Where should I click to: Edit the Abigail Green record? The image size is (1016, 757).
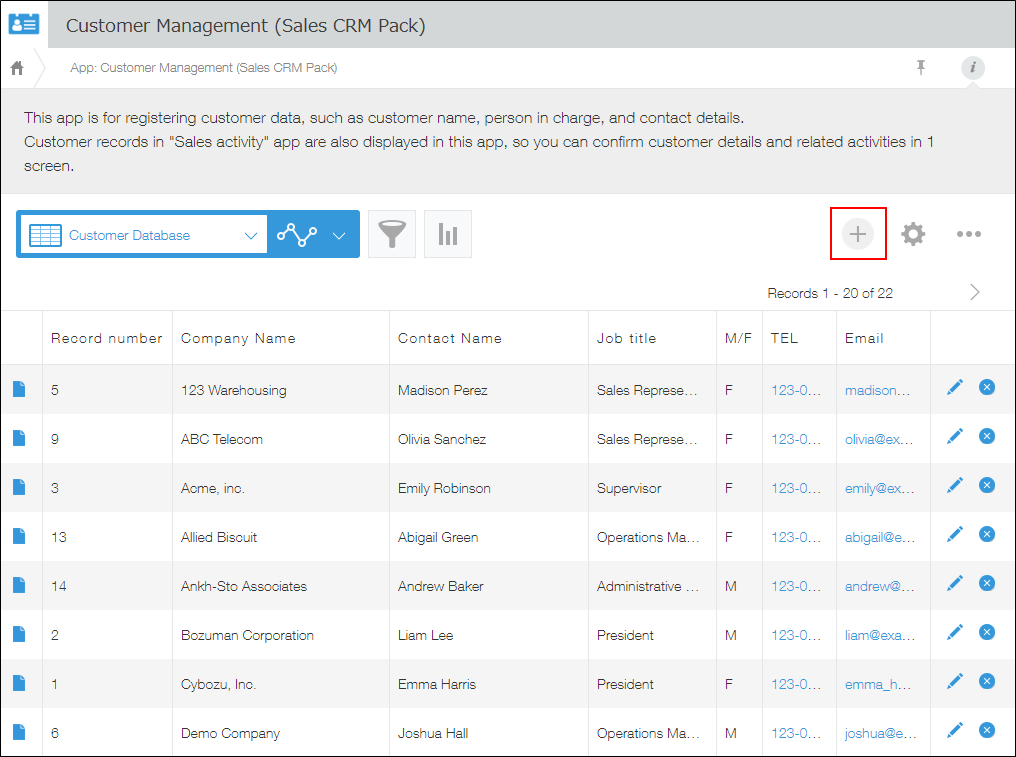(954, 534)
